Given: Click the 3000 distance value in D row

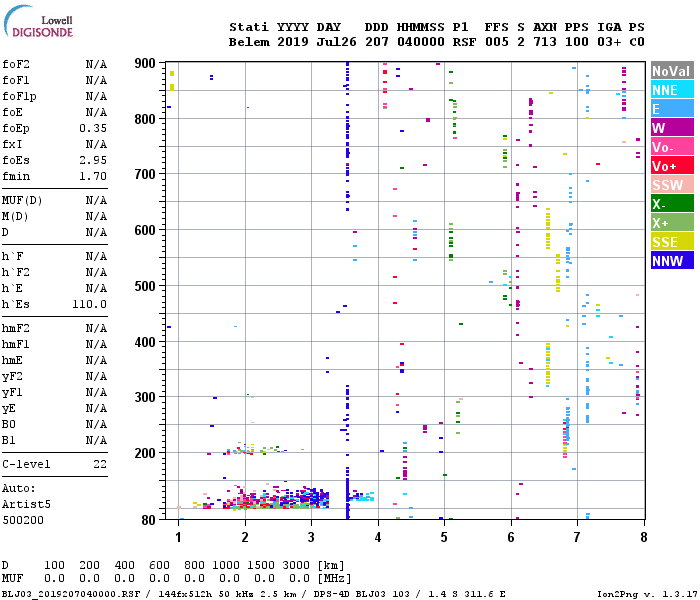Looking at the screenshot, I should (x=296, y=565).
